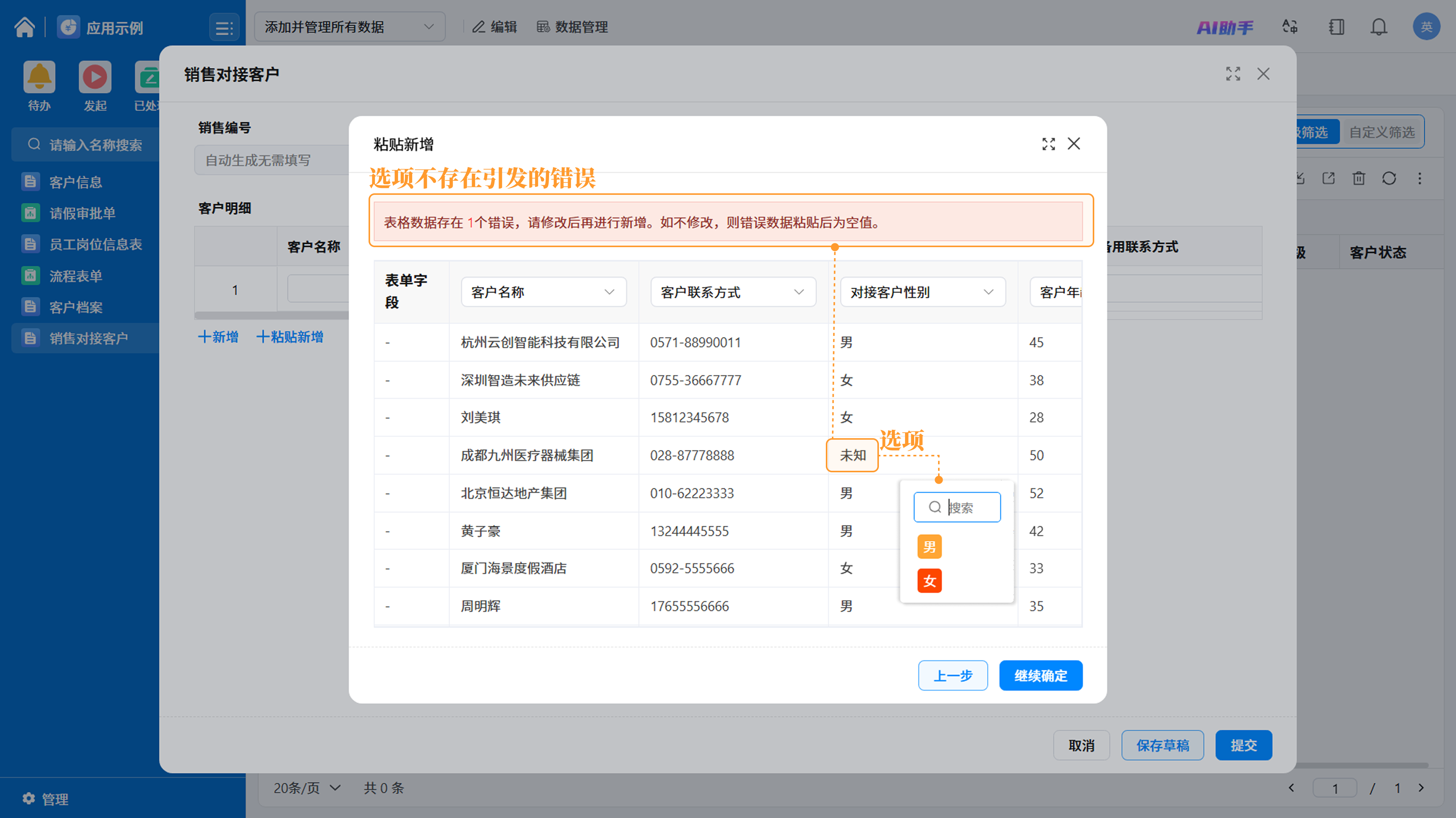The width and height of the screenshot is (1456, 818).
Task: Collapse sidebar with the menu toggle icon
Action: click(224, 27)
